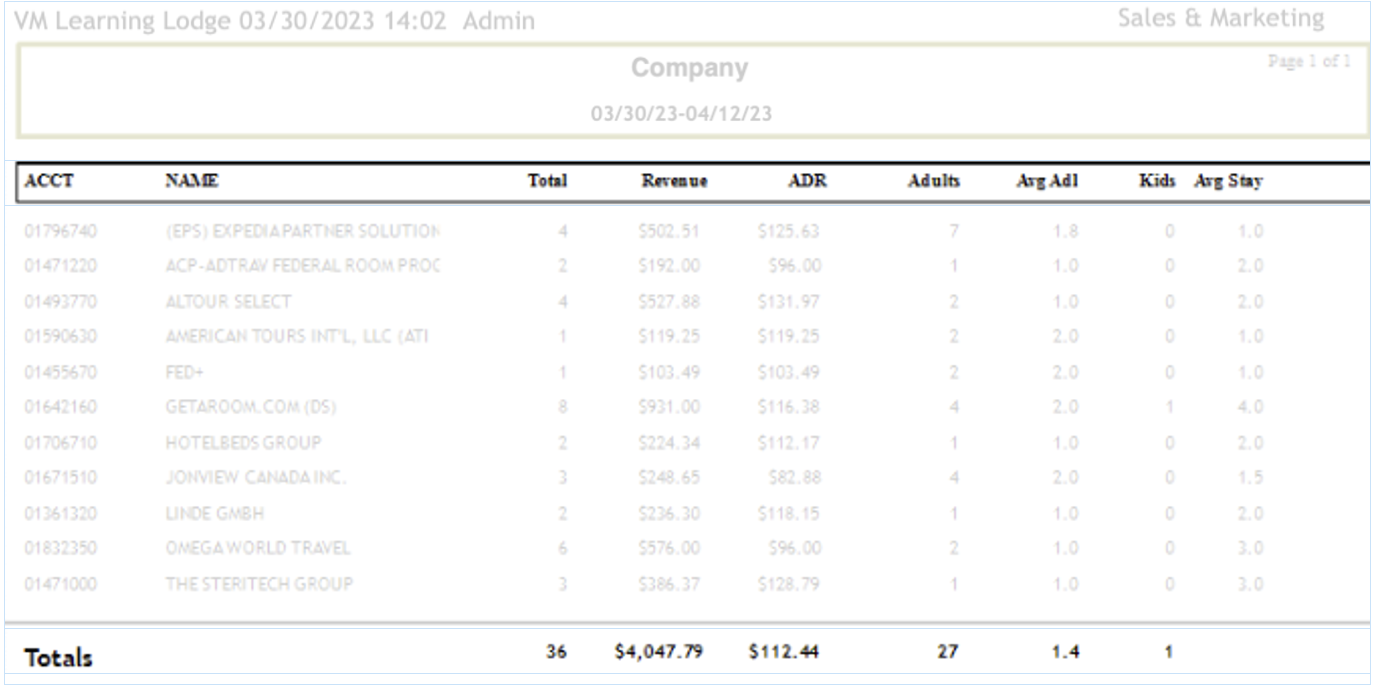Click the Totals row label

58,658
